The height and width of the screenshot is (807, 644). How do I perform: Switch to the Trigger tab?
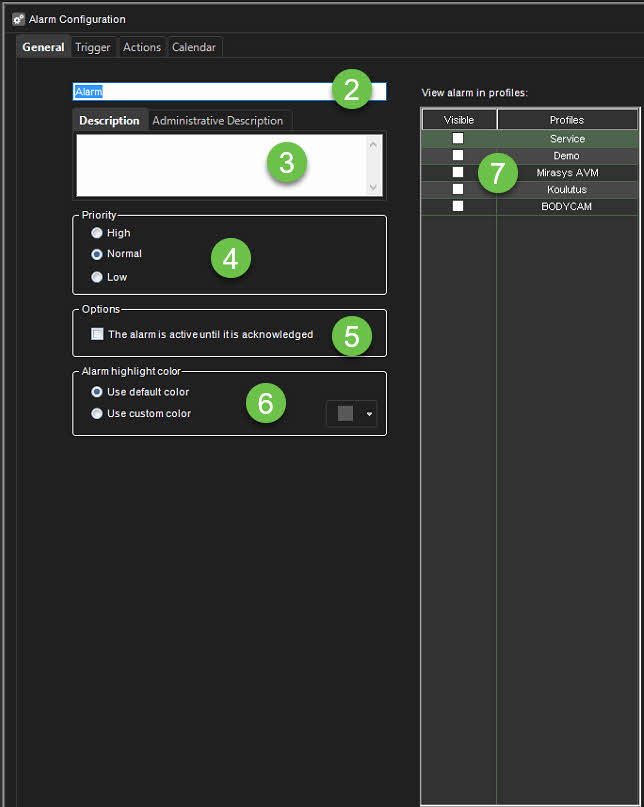pyautogui.click(x=93, y=47)
